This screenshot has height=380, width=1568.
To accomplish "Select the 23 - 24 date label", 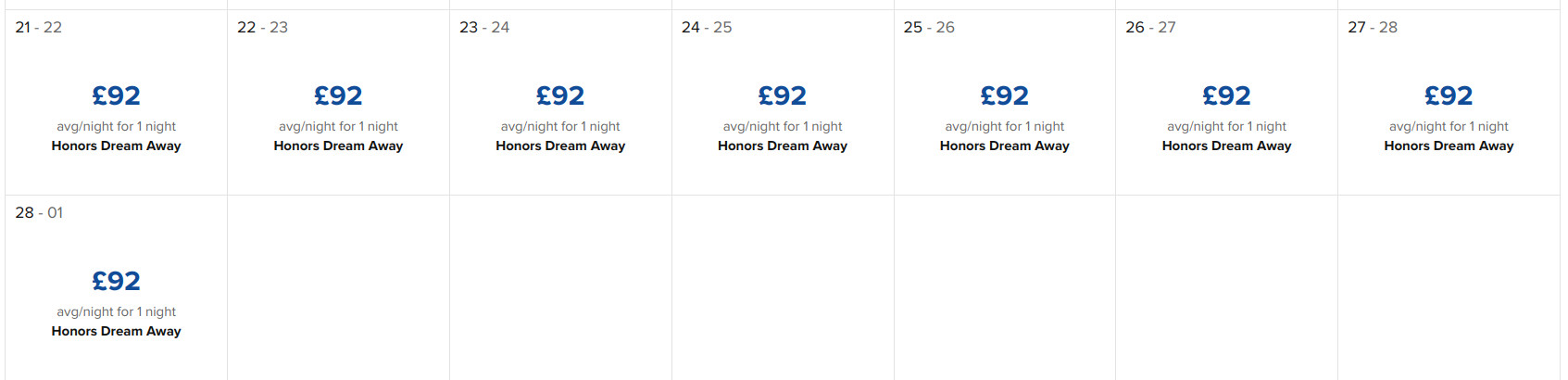I will pos(484,28).
